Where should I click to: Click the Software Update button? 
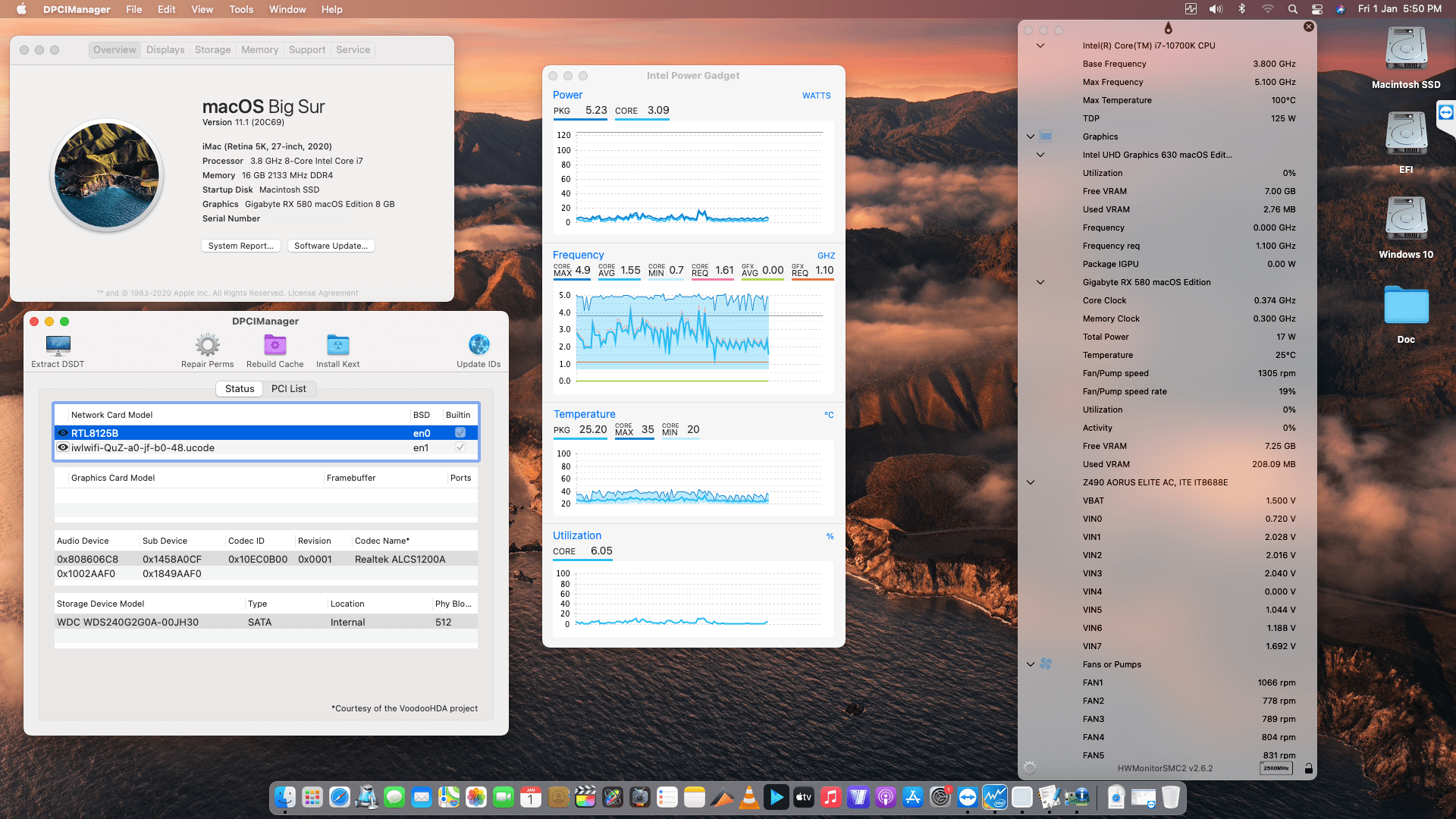331,246
